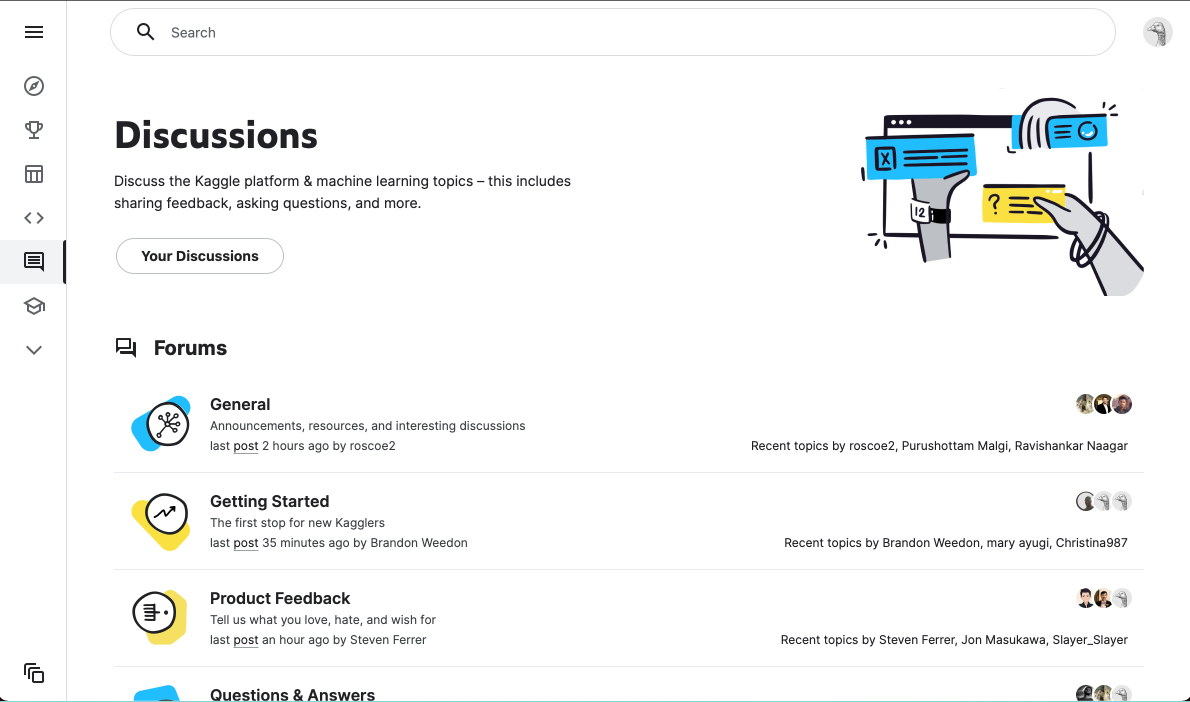The width and height of the screenshot is (1190, 702).
Task: Click the Product Feedback forum icon
Action: click(160, 617)
